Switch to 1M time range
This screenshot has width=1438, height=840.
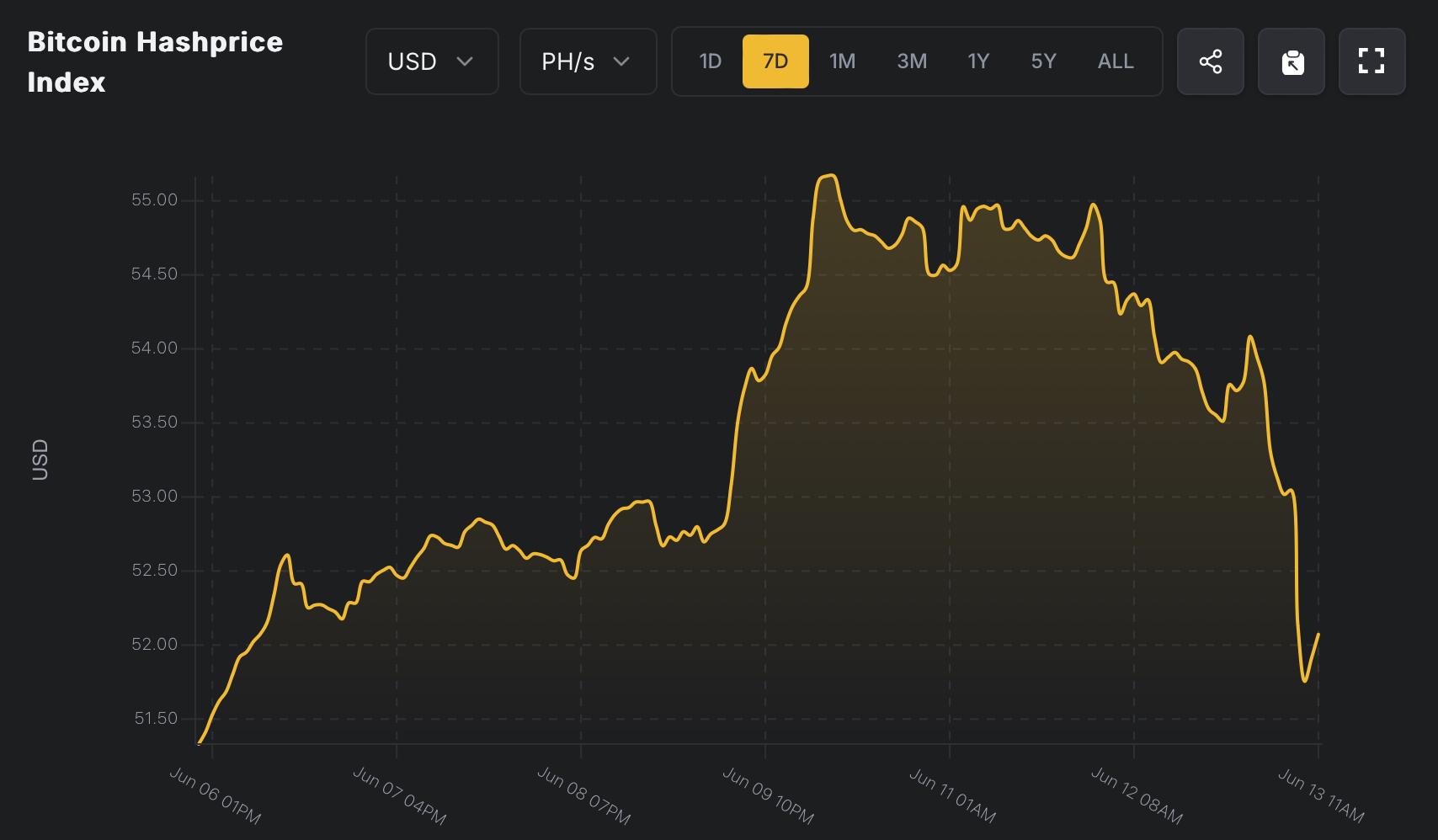pyautogui.click(x=842, y=61)
